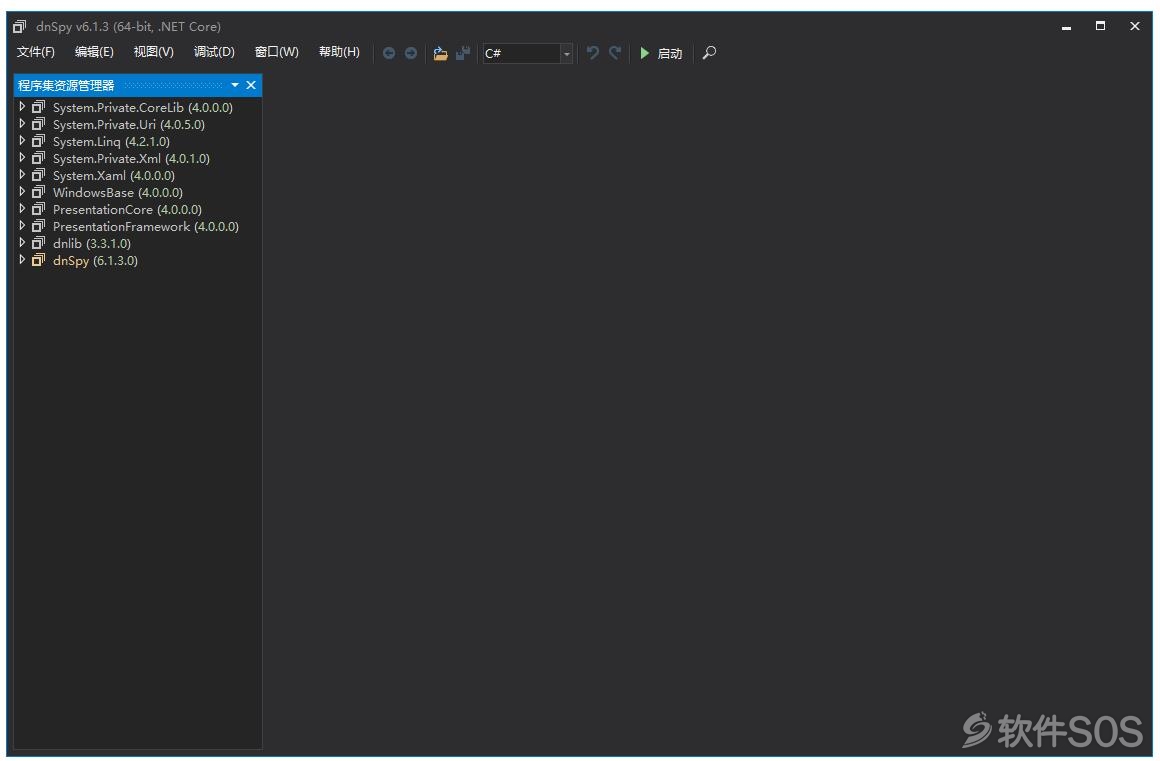
Task: Click the System.Private.CoreLib assembly icon
Action: point(38,107)
